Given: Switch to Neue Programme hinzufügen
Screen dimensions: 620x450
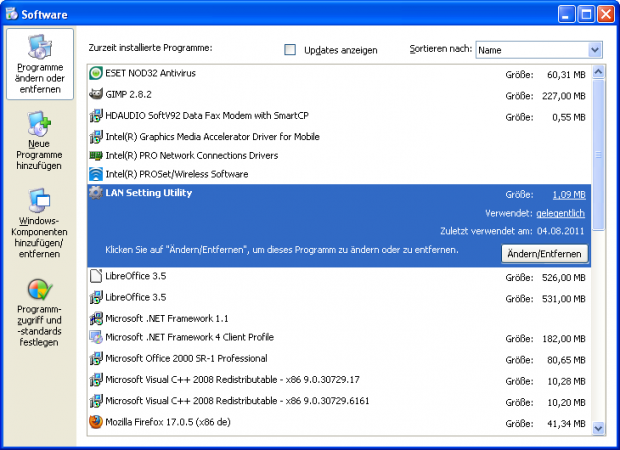Looking at the screenshot, I should pyautogui.click(x=39, y=142).
